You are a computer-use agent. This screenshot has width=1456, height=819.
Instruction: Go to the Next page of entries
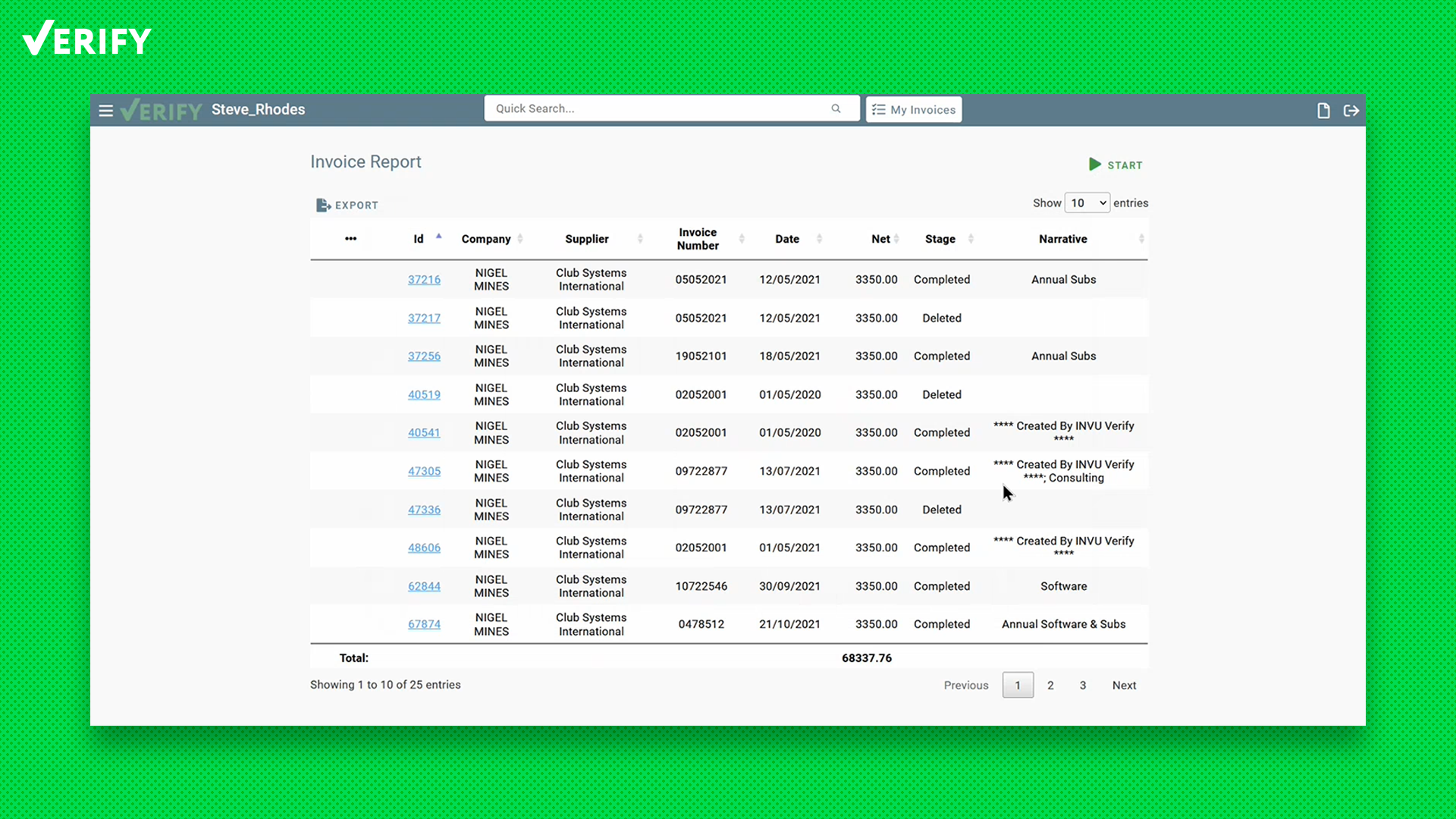tap(1125, 685)
